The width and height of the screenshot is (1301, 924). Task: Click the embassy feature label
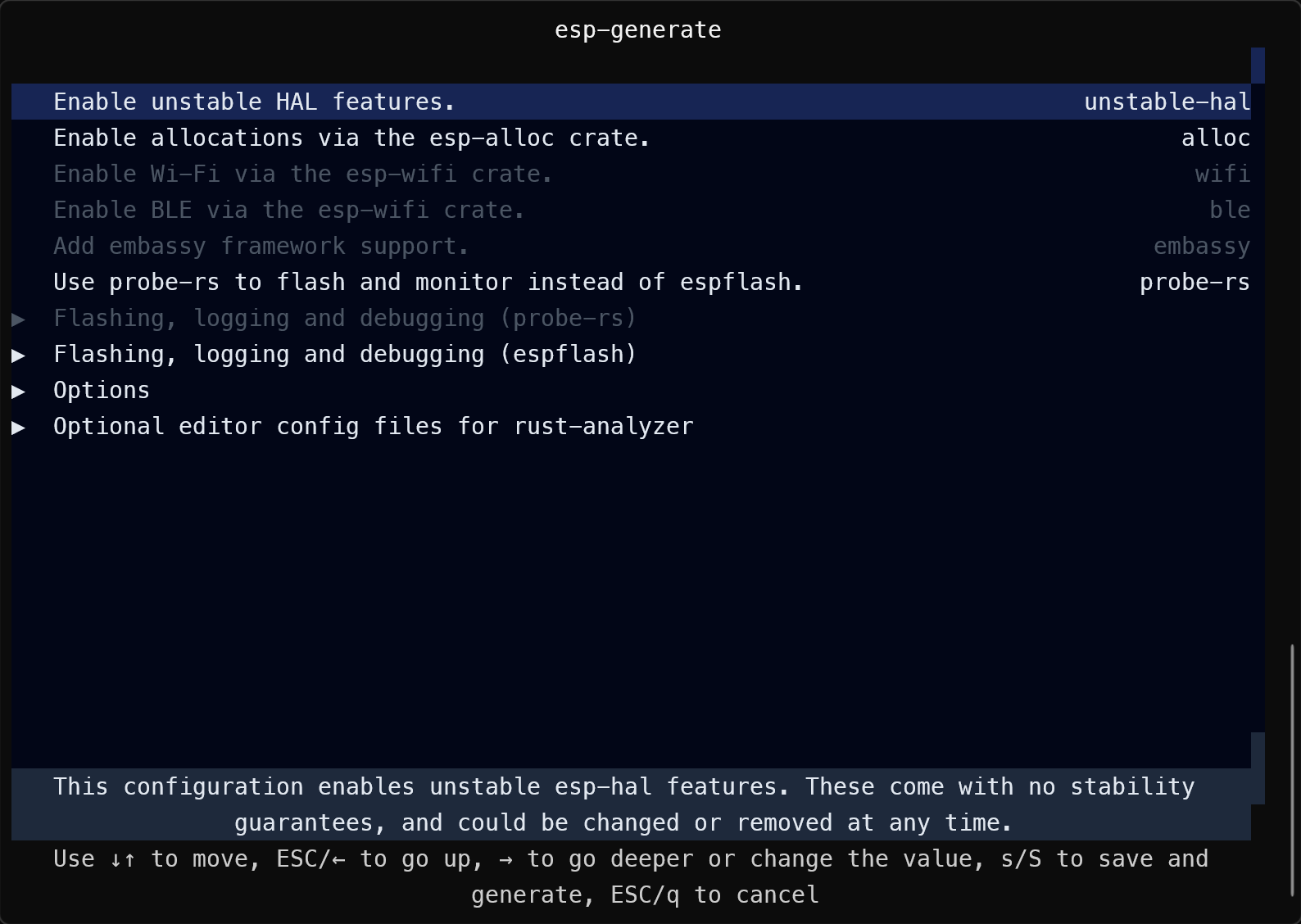pyautogui.click(x=1202, y=246)
